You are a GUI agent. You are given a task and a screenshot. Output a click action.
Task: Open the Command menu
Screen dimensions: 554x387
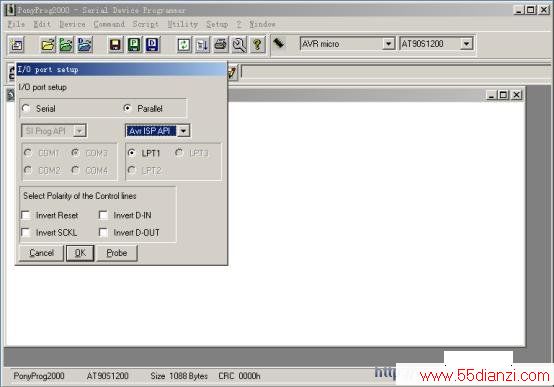pos(109,24)
